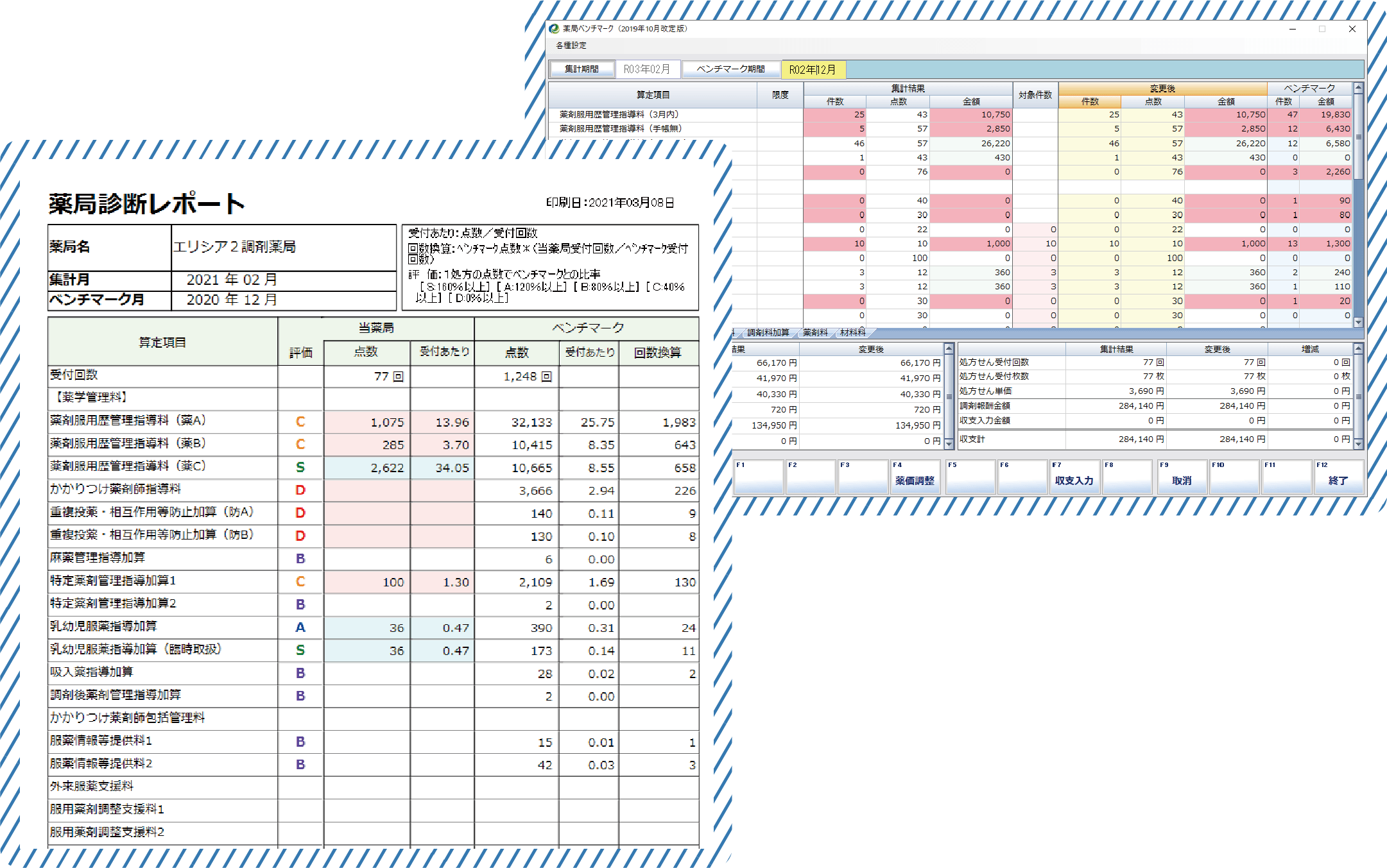
Task: Click benchmark amount cell 6,430
Action: pyautogui.click(x=1326, y=128)
